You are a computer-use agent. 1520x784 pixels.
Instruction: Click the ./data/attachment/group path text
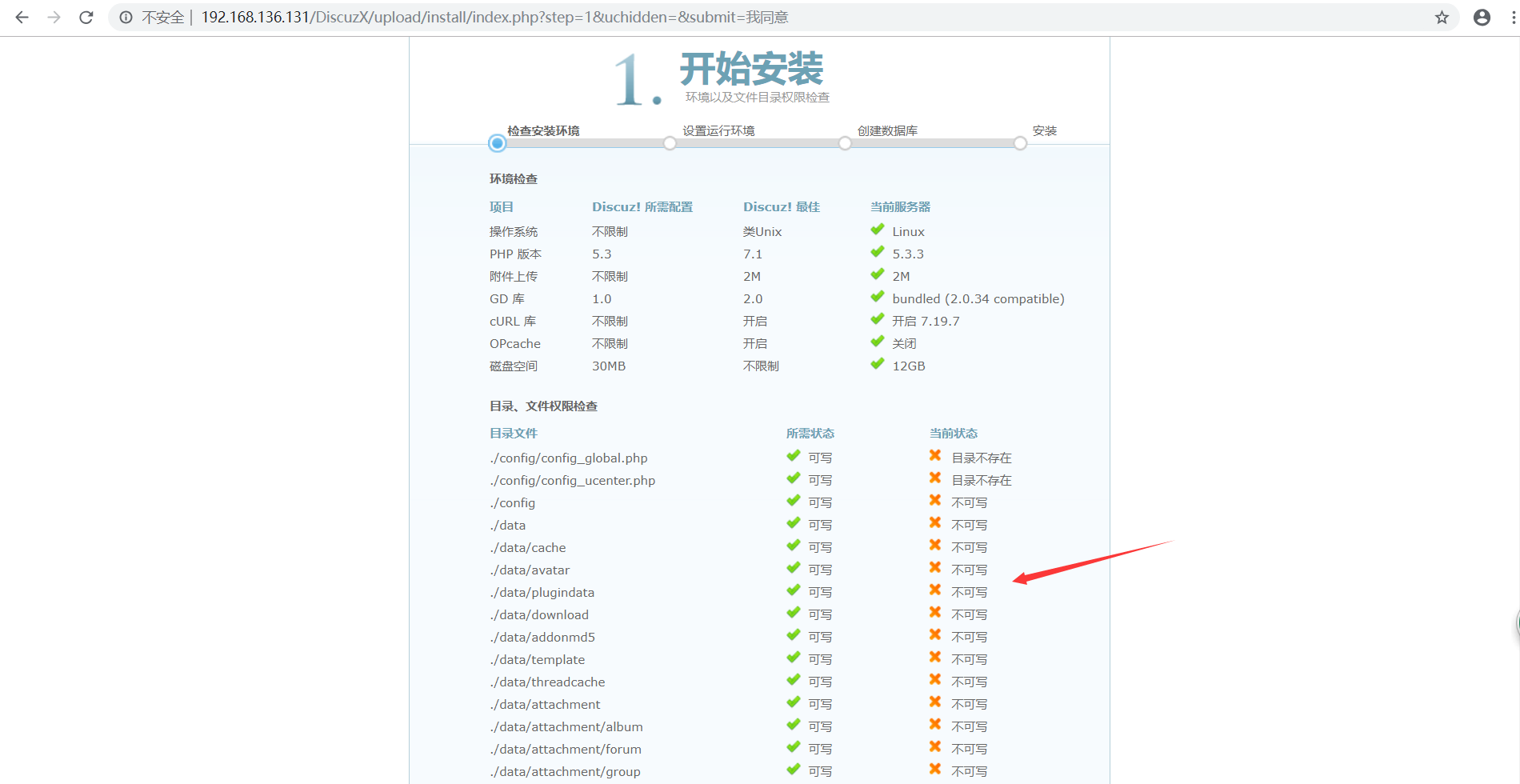(565, 772)
